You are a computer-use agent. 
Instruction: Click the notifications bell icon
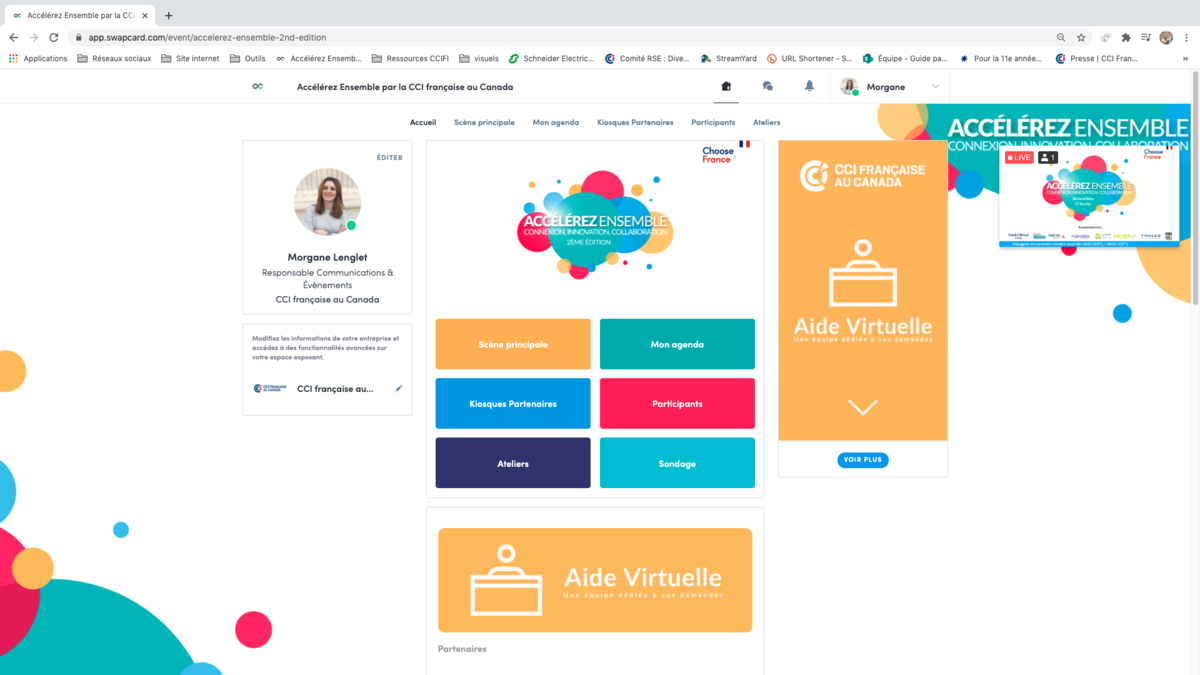coord(809,87)
